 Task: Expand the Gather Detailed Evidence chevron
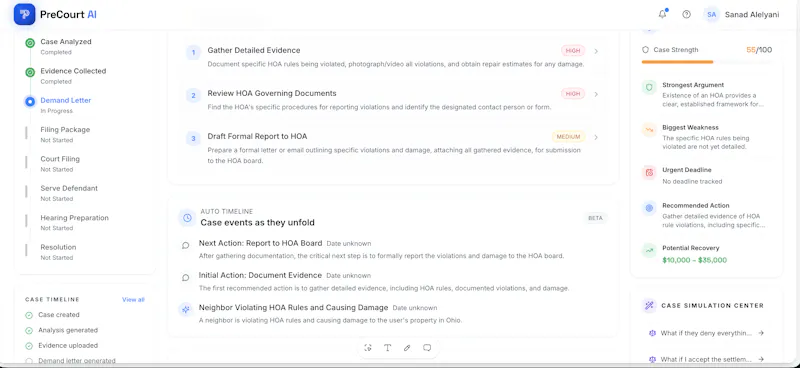pyautogui.click(x=596, y=51)
